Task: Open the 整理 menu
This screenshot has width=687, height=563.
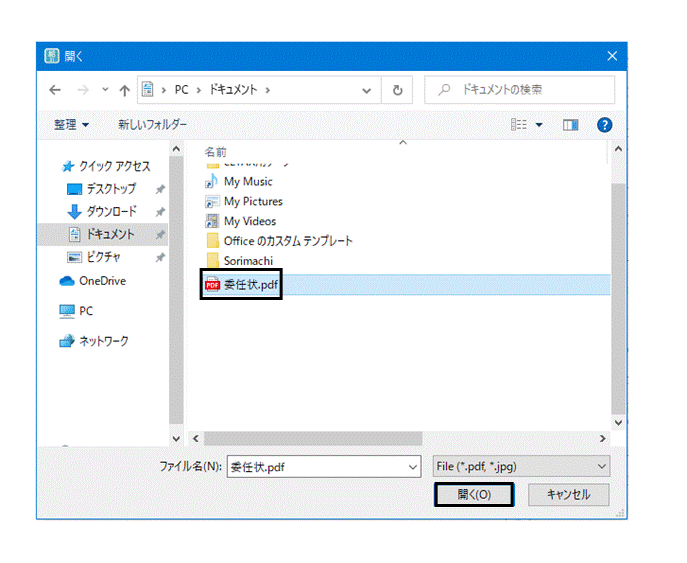Action: click(x=71, y=125)
